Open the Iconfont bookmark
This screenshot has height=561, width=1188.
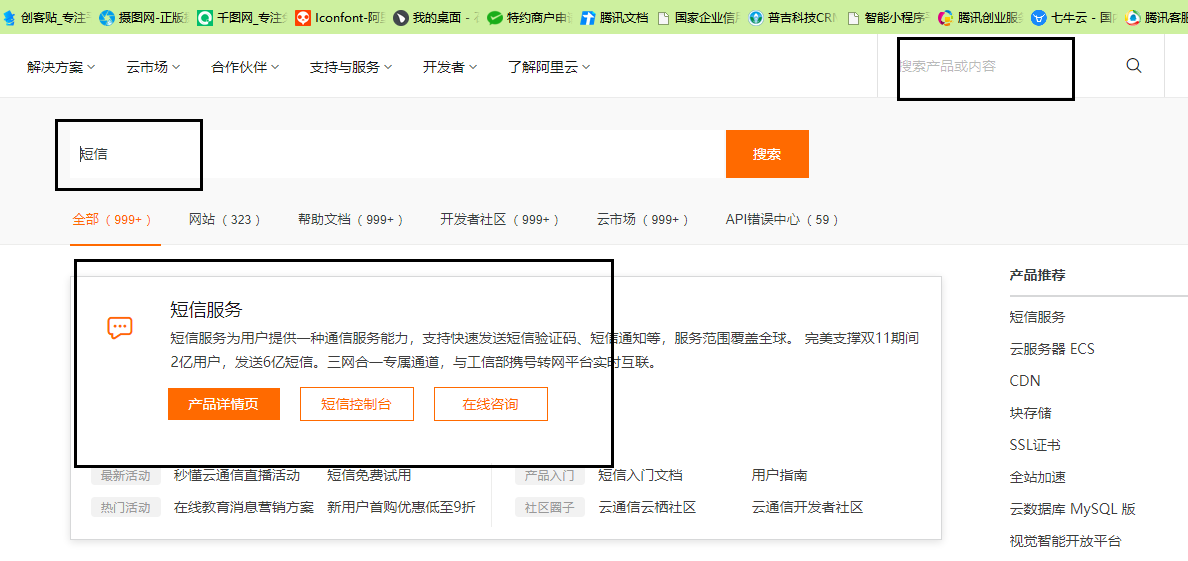point(339,17)
